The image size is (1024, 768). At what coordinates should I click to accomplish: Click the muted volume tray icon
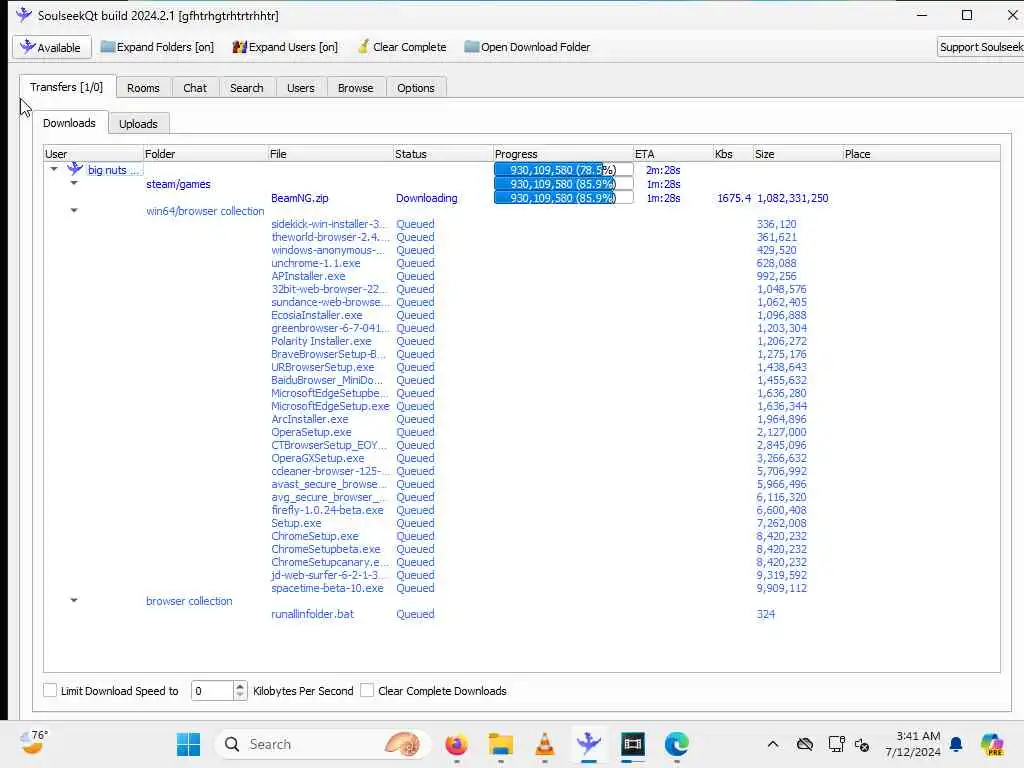862,744
